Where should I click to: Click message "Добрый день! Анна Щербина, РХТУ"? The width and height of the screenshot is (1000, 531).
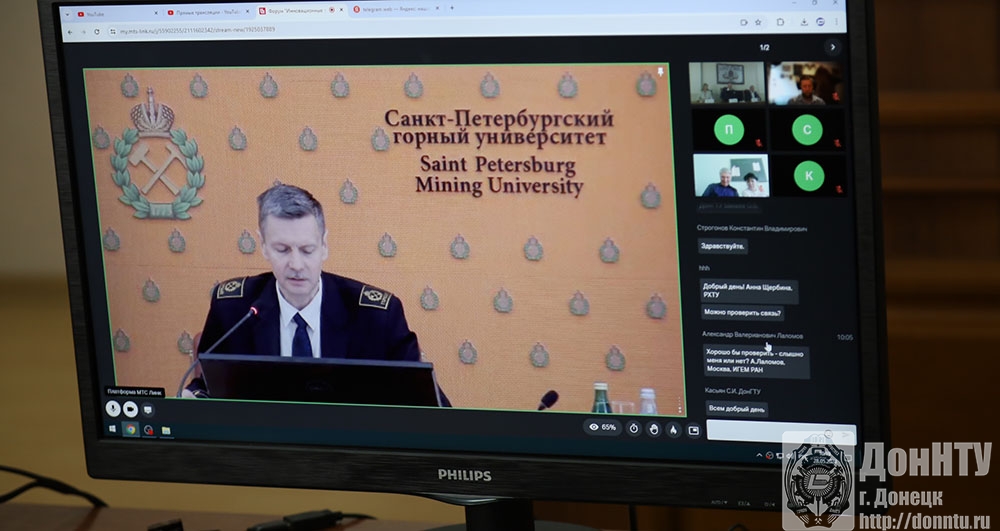(749, 291)
